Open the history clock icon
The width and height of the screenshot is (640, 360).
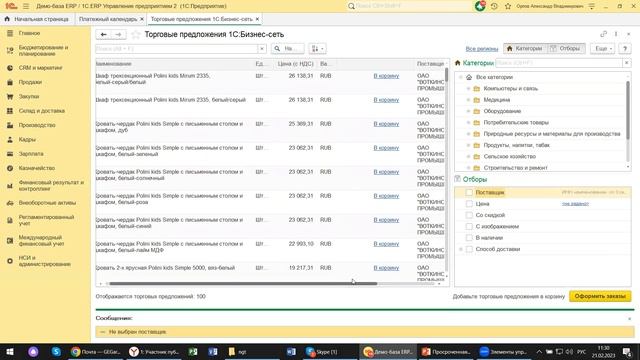(x=494, y=6)
